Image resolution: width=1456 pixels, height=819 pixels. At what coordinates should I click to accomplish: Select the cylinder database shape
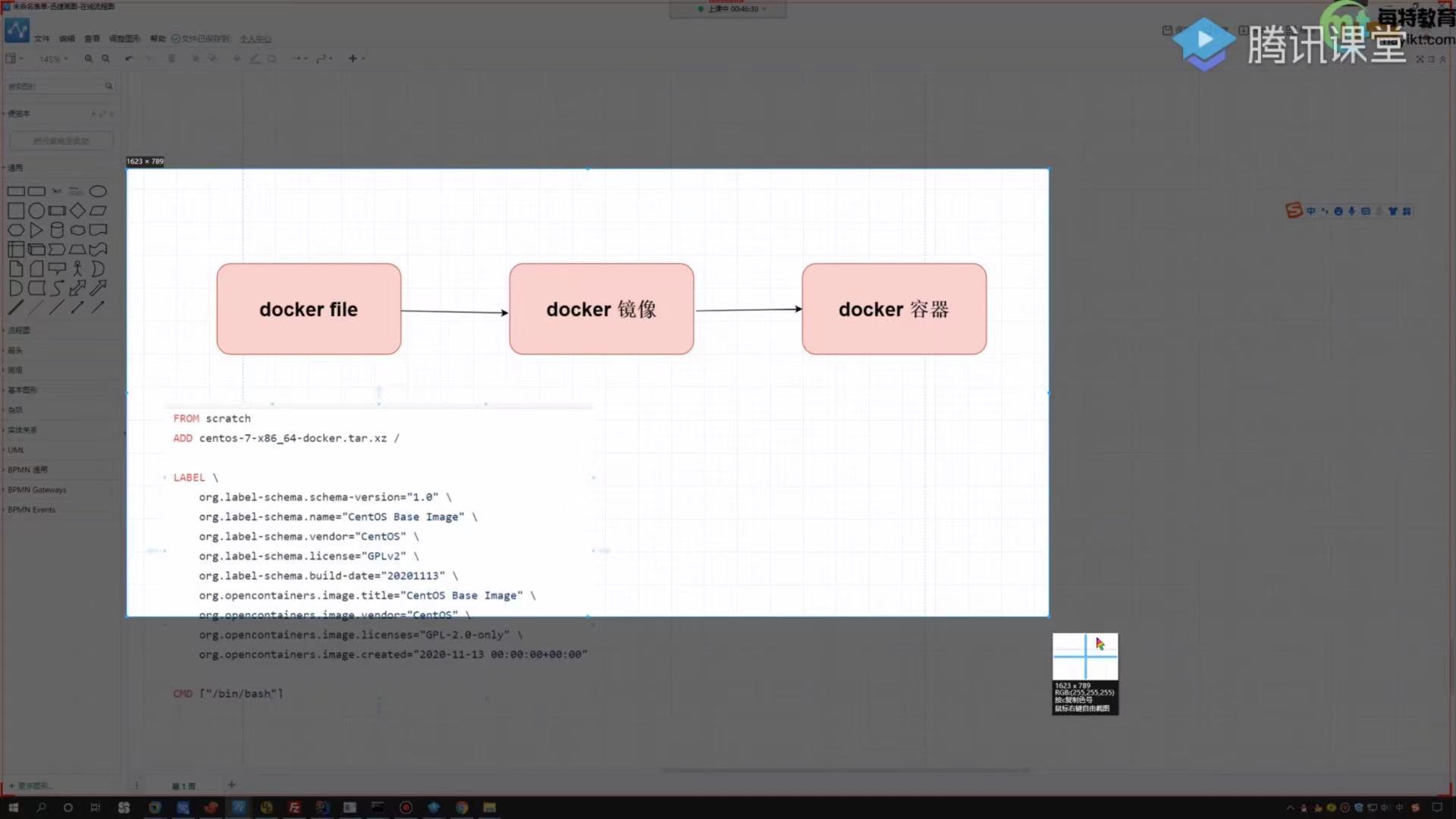click(x=57, y=230)
